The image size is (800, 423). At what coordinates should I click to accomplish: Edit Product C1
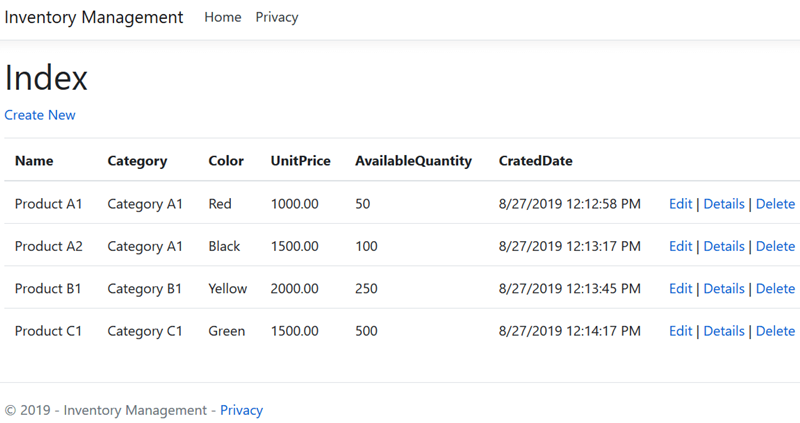(680, 331)
